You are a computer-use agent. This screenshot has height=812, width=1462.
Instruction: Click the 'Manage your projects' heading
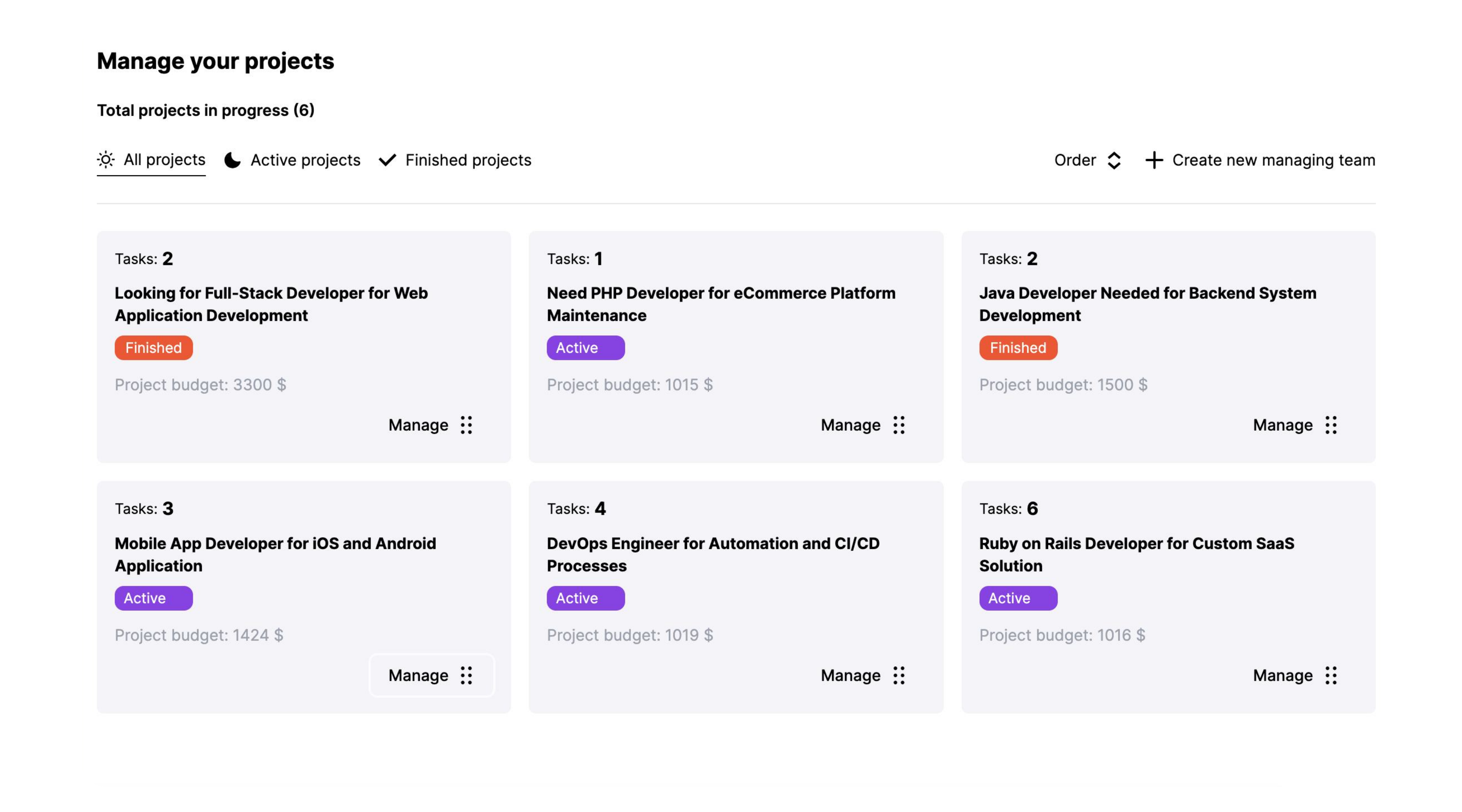[216, 61]
